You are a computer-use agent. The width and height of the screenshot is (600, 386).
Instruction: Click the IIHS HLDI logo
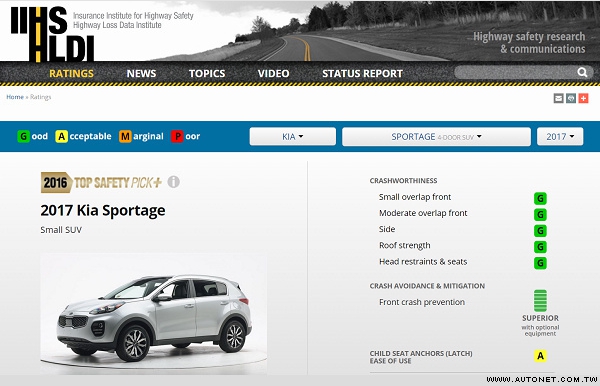tap(52, 34)
